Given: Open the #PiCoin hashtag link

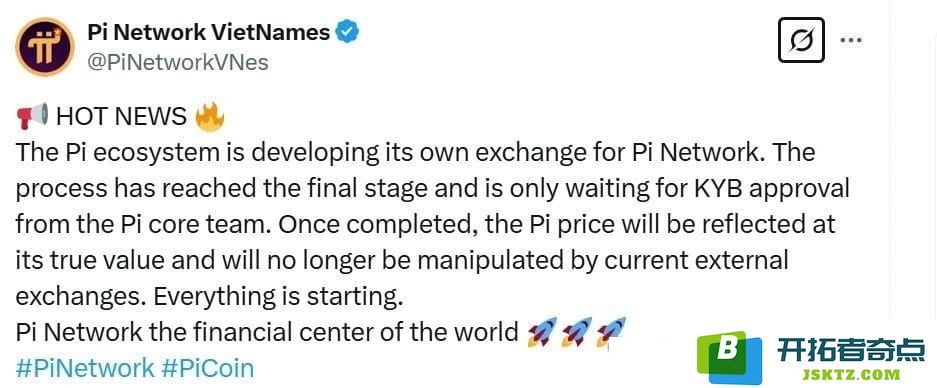Looking at the screenshot, I should coord(207,368).
